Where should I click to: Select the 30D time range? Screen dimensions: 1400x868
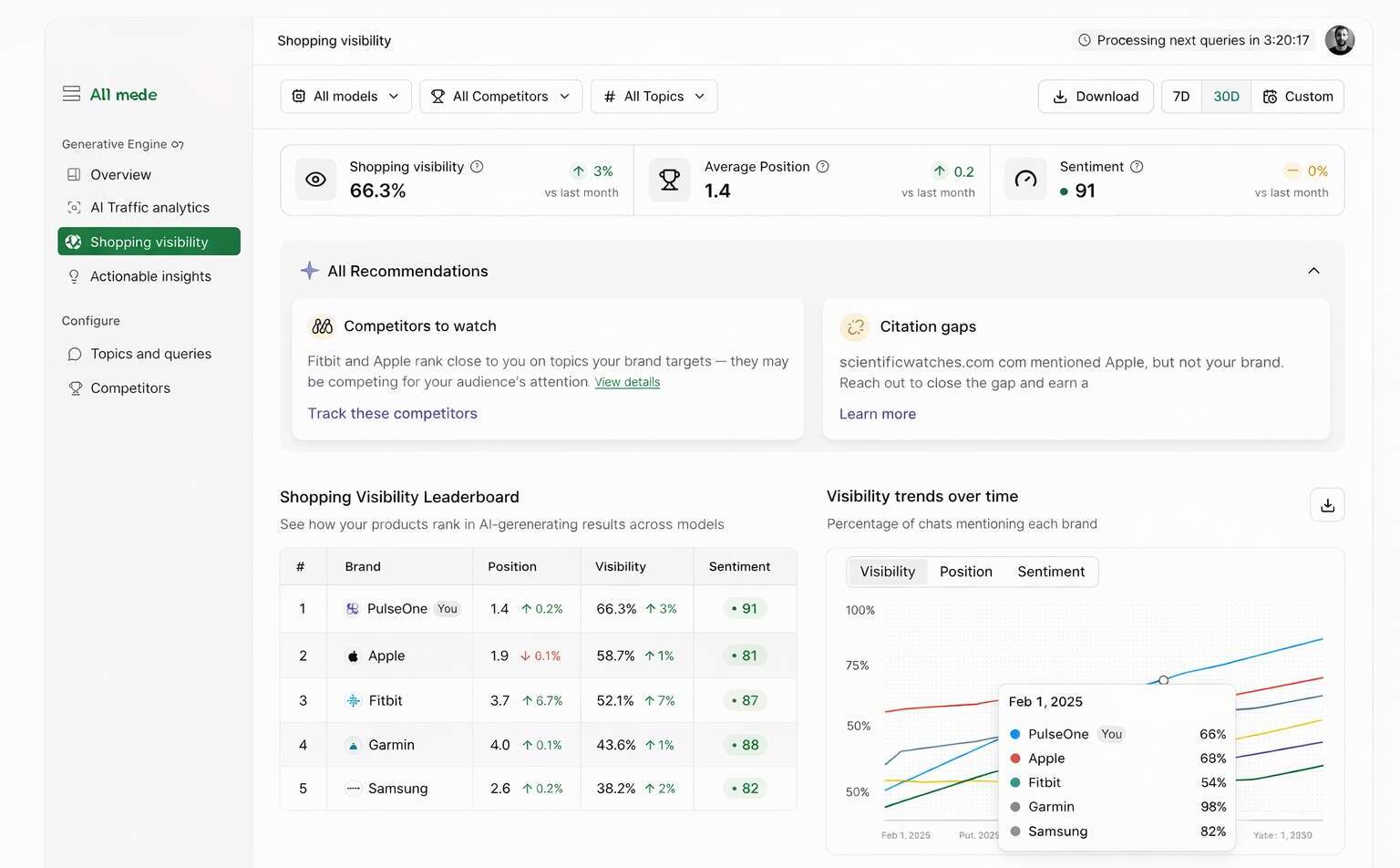(1226, 97)
